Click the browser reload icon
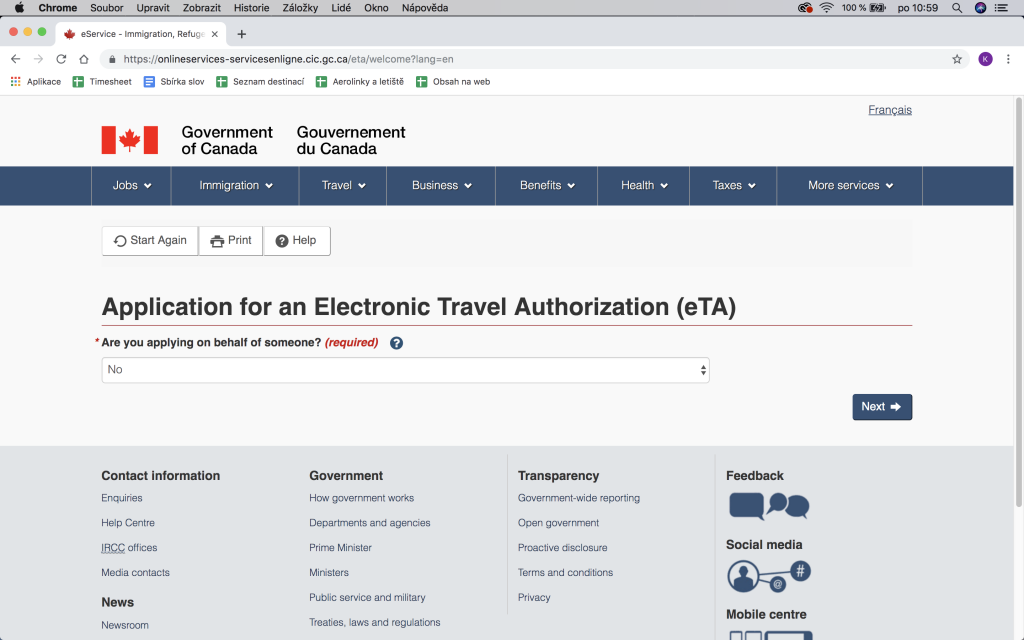 [61, 59]
